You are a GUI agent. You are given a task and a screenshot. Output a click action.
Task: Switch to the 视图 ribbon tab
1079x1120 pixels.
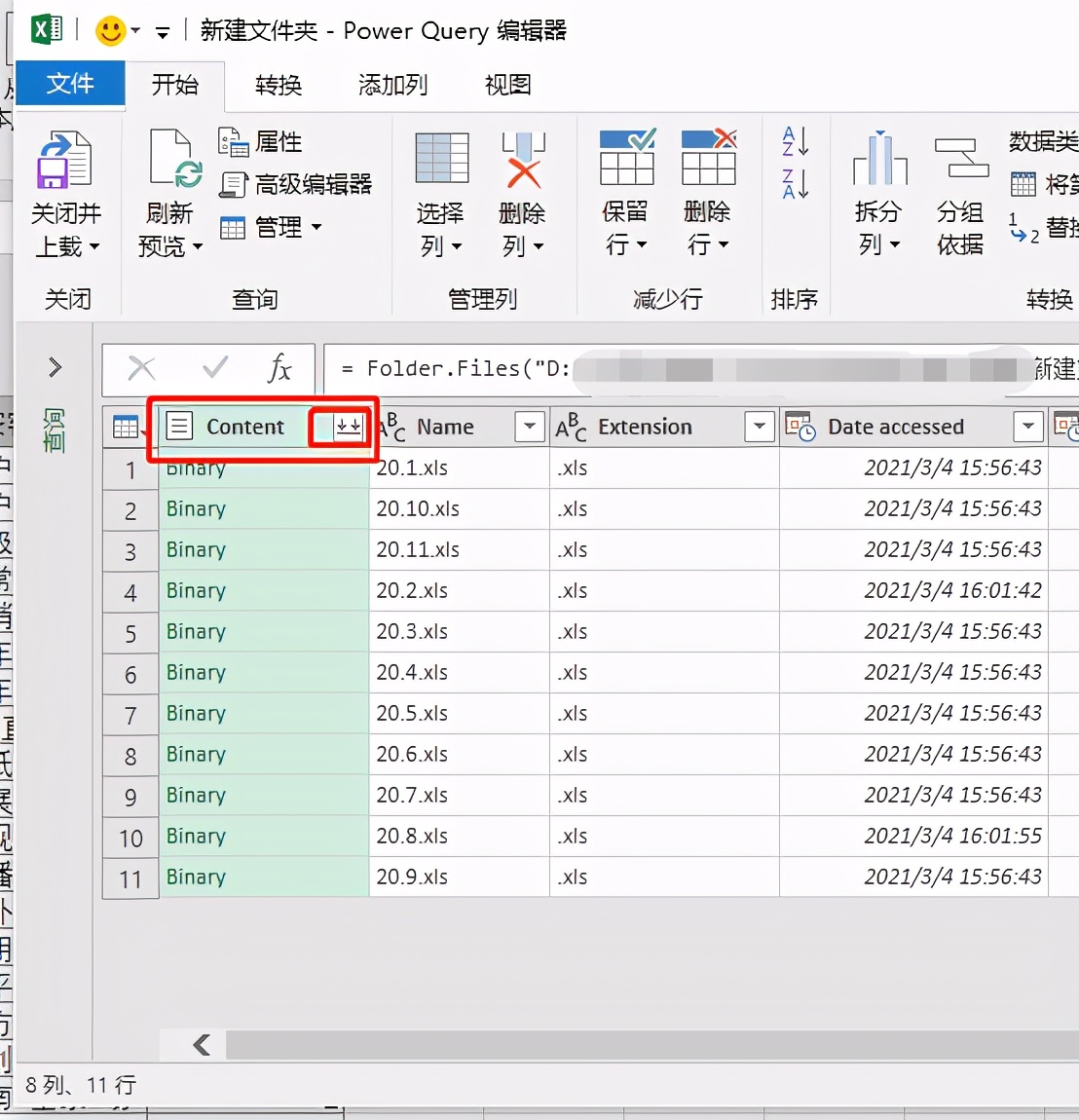507,85
